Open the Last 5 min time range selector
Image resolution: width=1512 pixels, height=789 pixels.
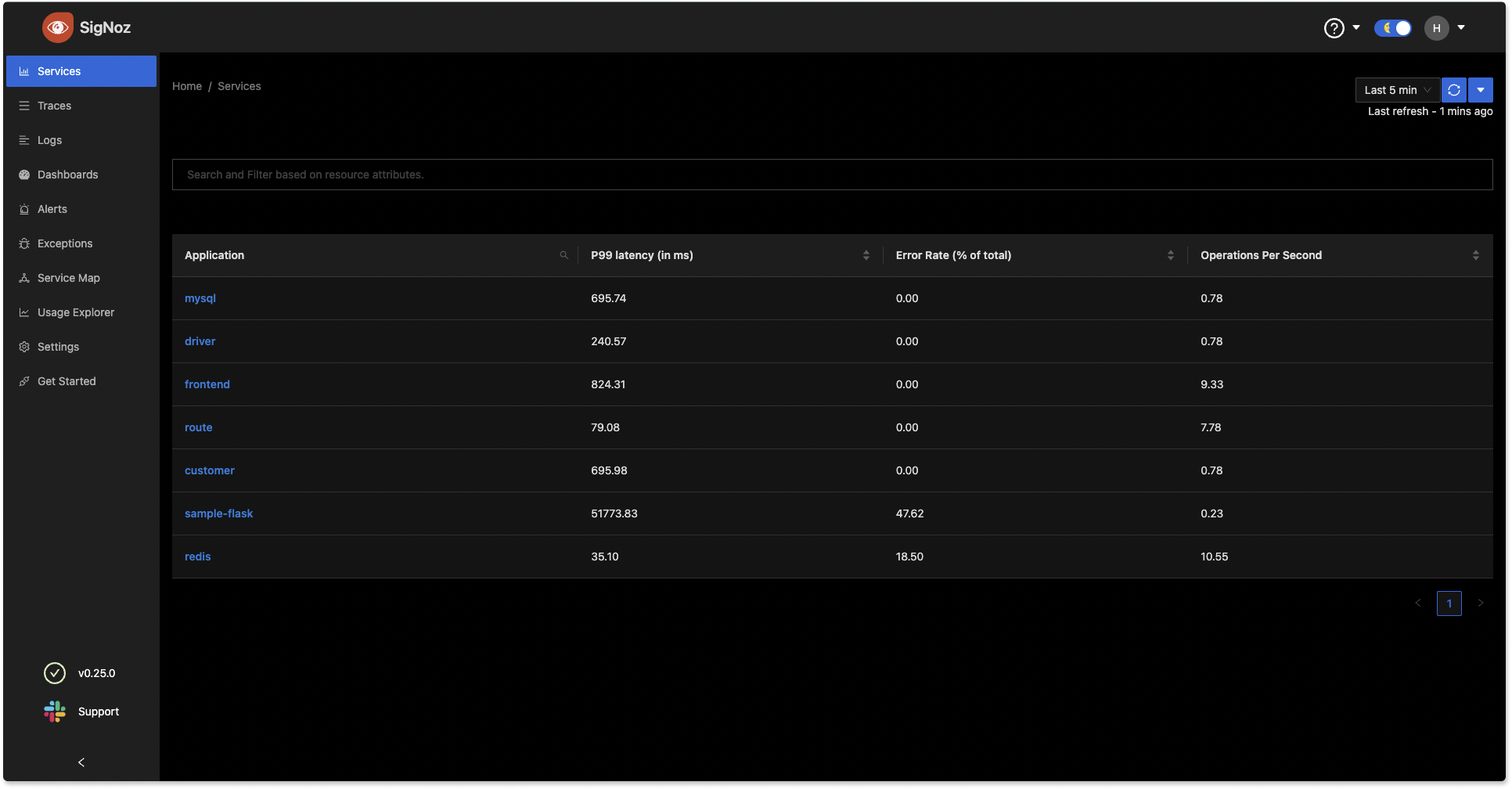tap(1398, 90)
